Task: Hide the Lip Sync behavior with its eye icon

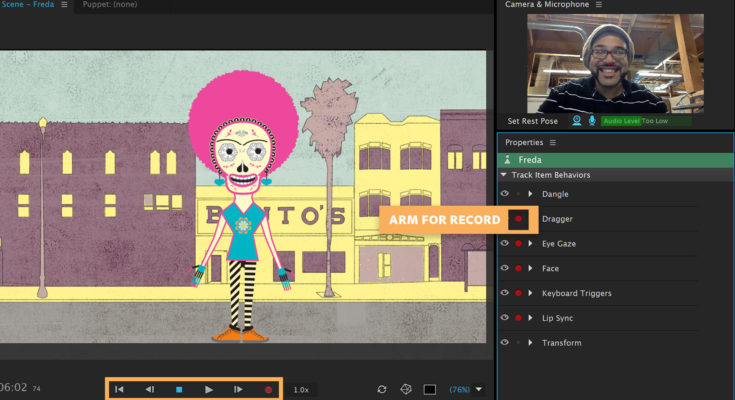Action: coord(504,318)
